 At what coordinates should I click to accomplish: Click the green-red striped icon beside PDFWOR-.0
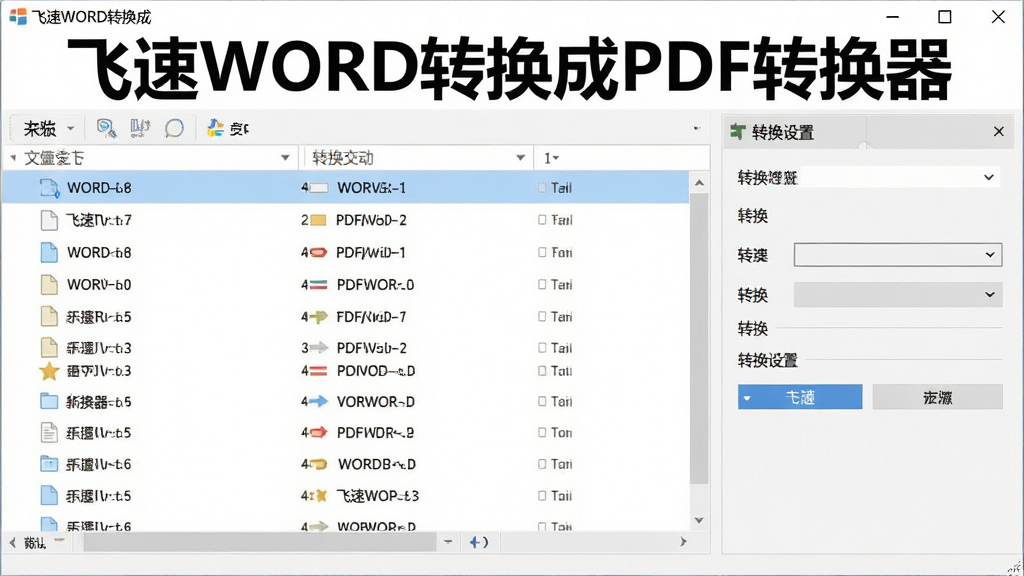pyautogui.click(x=318, y=285)
